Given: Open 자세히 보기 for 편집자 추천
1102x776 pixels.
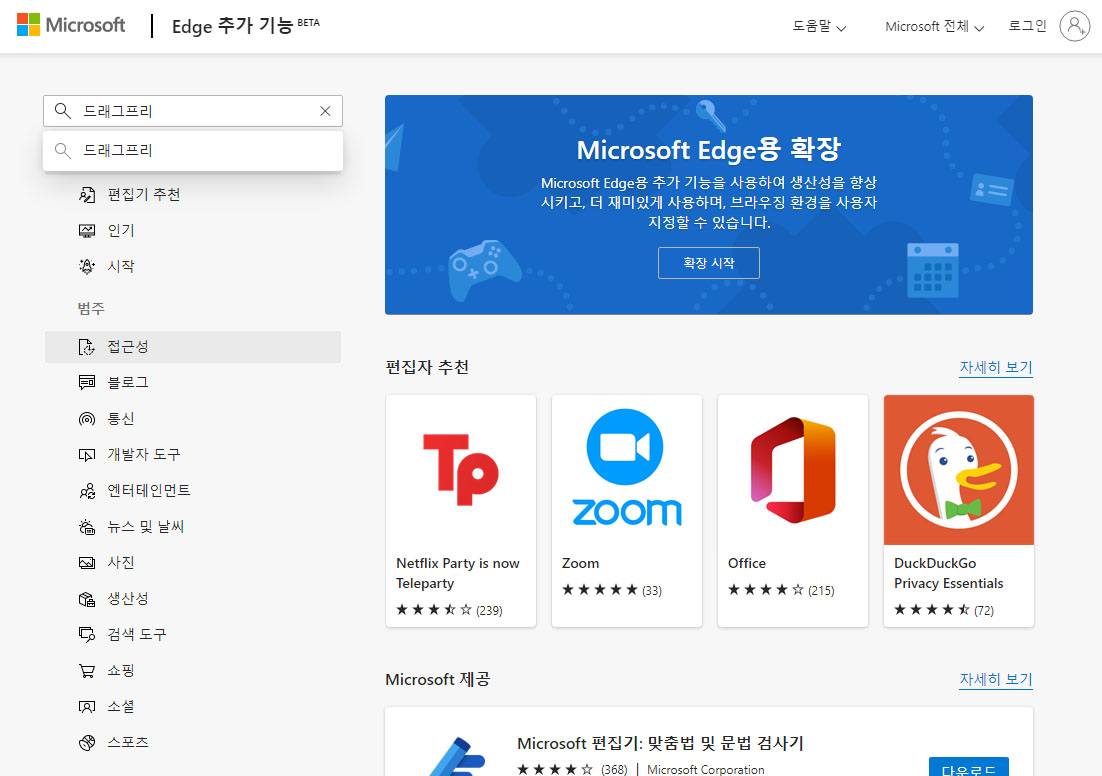Looking at the screenshot, I should pos(996,368).
